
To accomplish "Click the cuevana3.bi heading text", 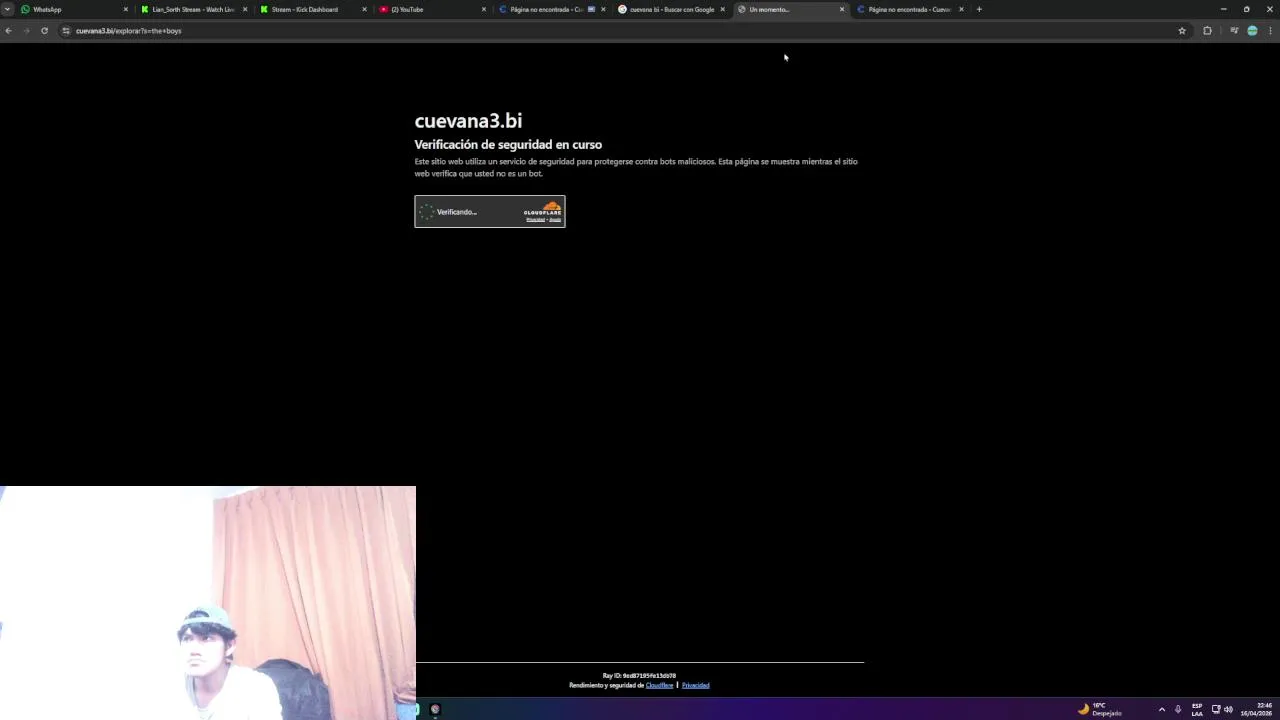I will [468, 121].
